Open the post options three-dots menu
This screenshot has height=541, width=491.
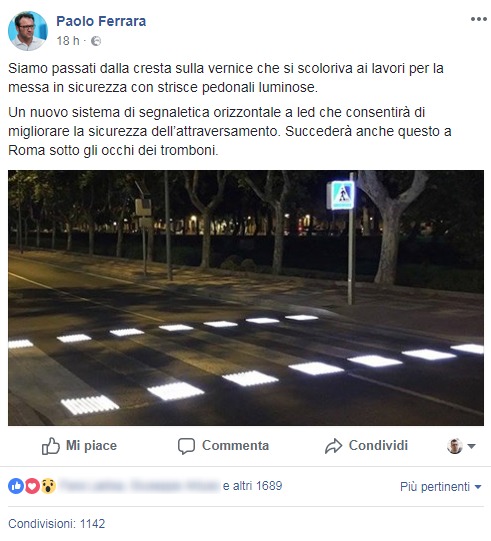point(479,19)
